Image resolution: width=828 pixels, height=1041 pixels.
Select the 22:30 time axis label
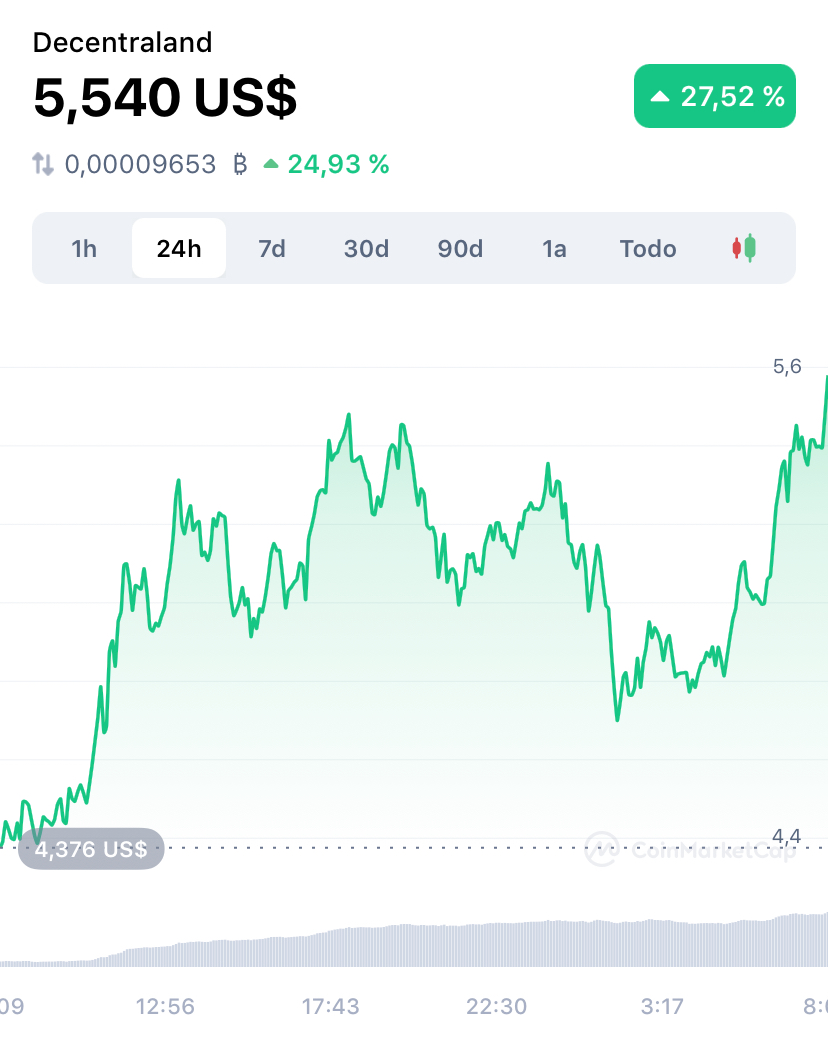click(497, 1006)
